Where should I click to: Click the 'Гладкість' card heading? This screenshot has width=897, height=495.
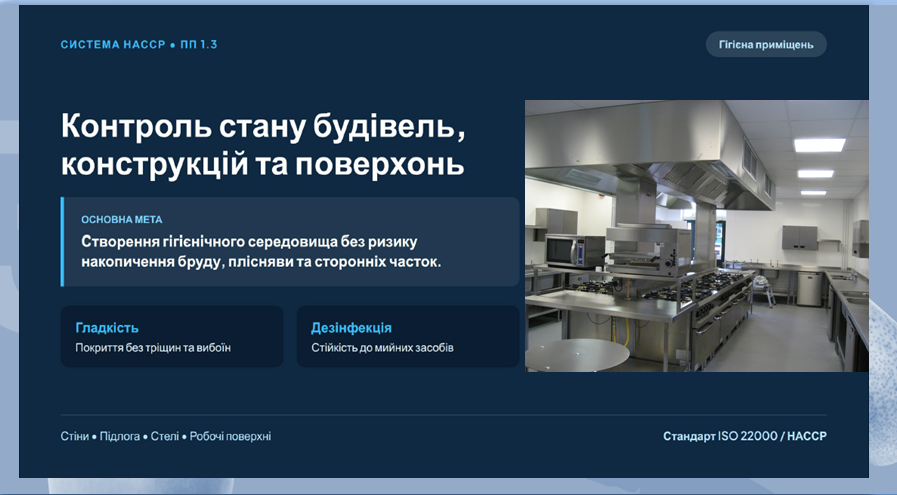click(107, 328)
